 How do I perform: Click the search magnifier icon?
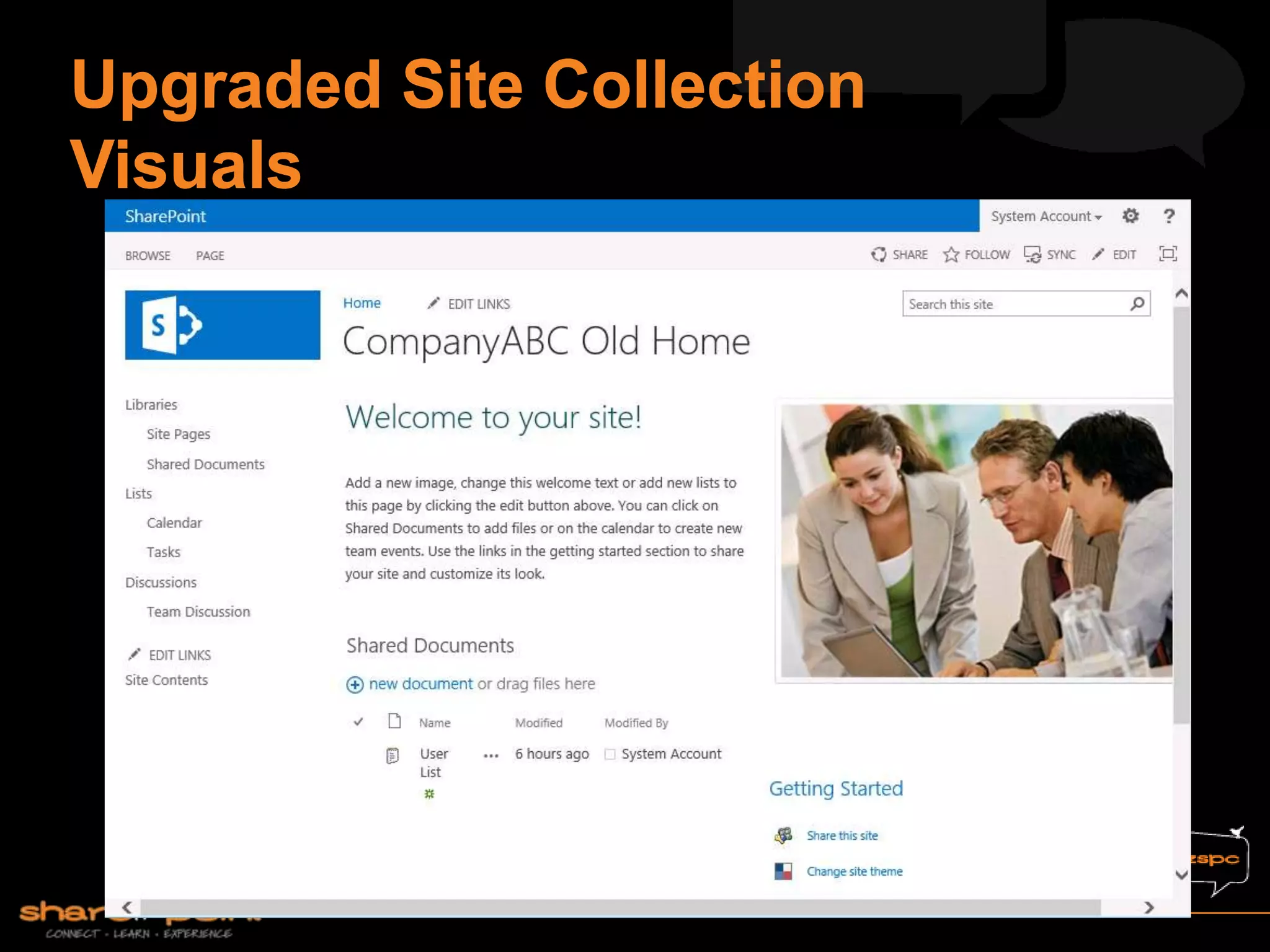tap(1137, 304)
